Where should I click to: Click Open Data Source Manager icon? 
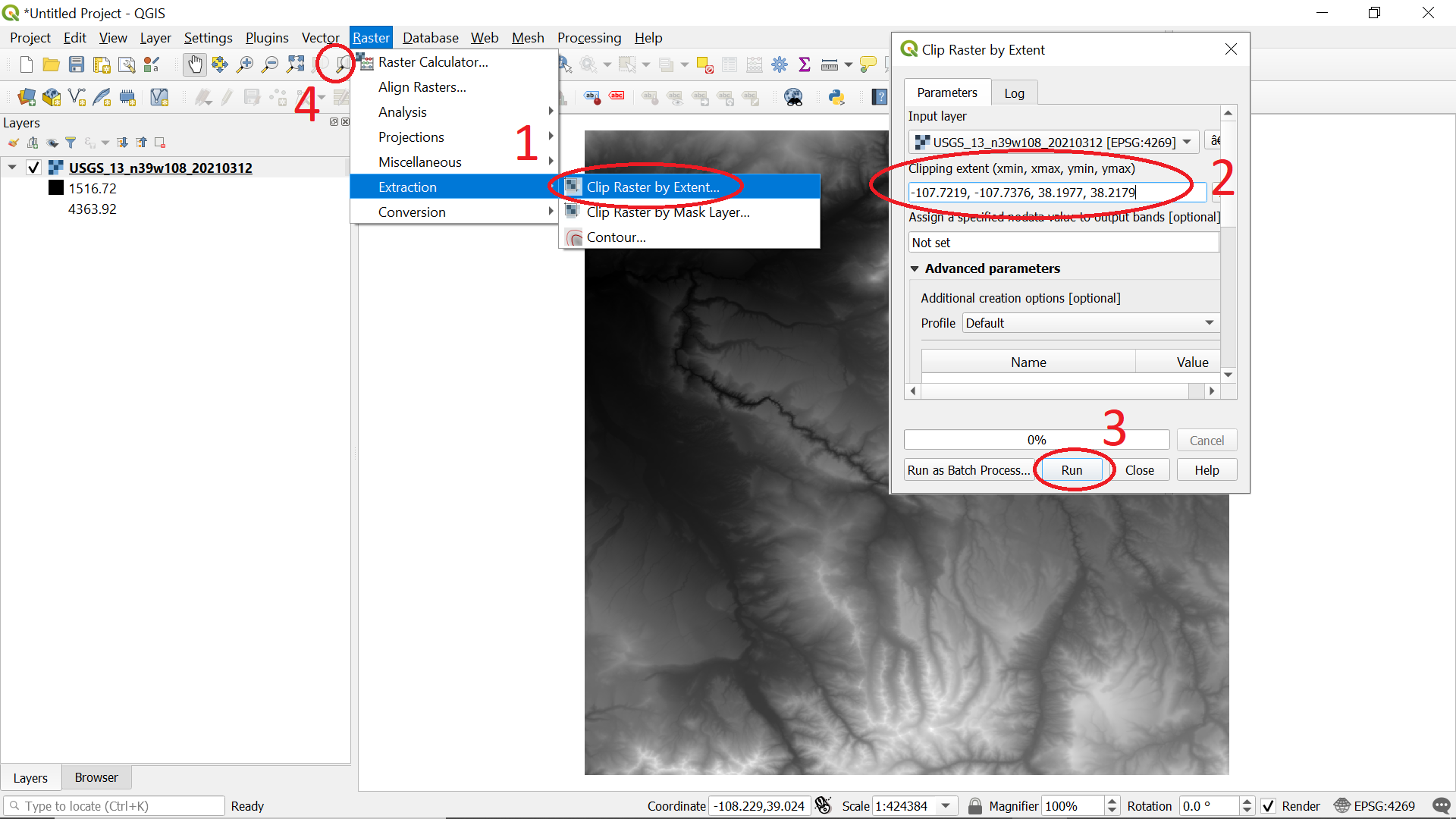coord(27,97)
